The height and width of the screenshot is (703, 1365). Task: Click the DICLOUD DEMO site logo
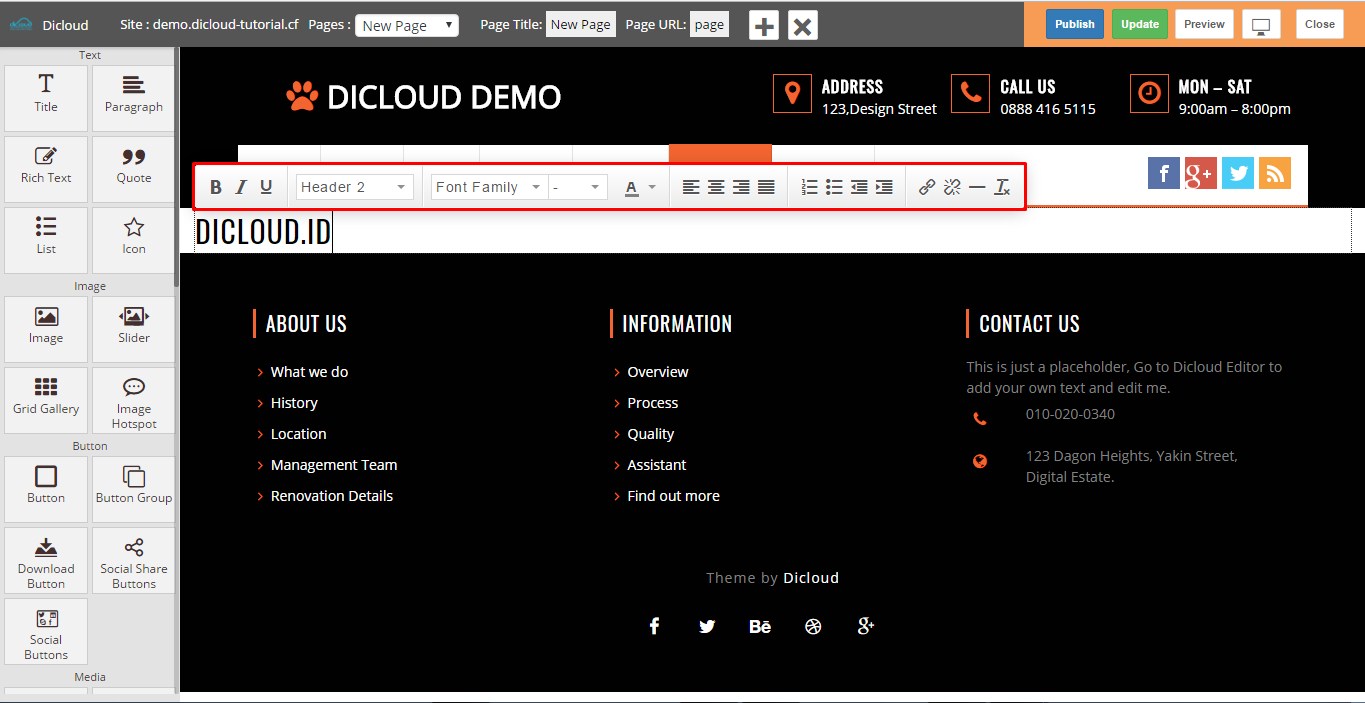[423, 97]
